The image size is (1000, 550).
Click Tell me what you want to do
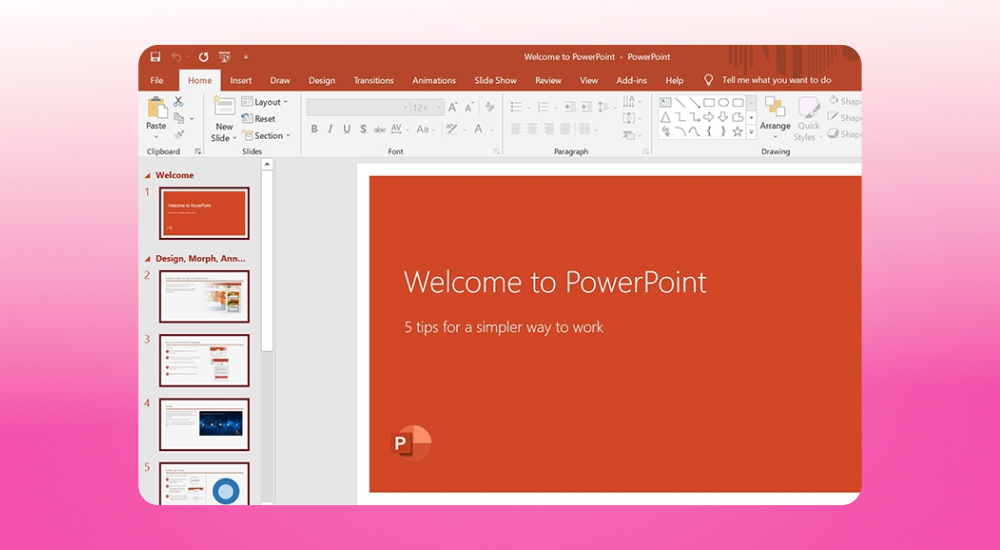(x=776, y=80)
